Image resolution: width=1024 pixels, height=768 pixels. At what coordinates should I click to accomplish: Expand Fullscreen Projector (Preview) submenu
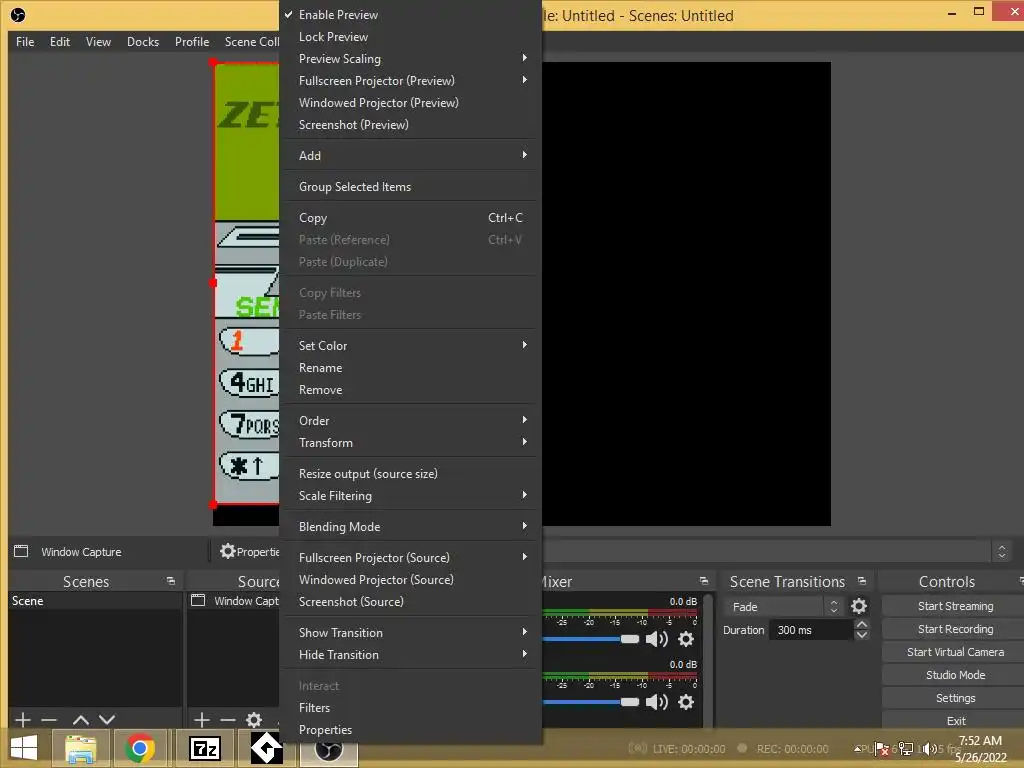tap(411, 81)
